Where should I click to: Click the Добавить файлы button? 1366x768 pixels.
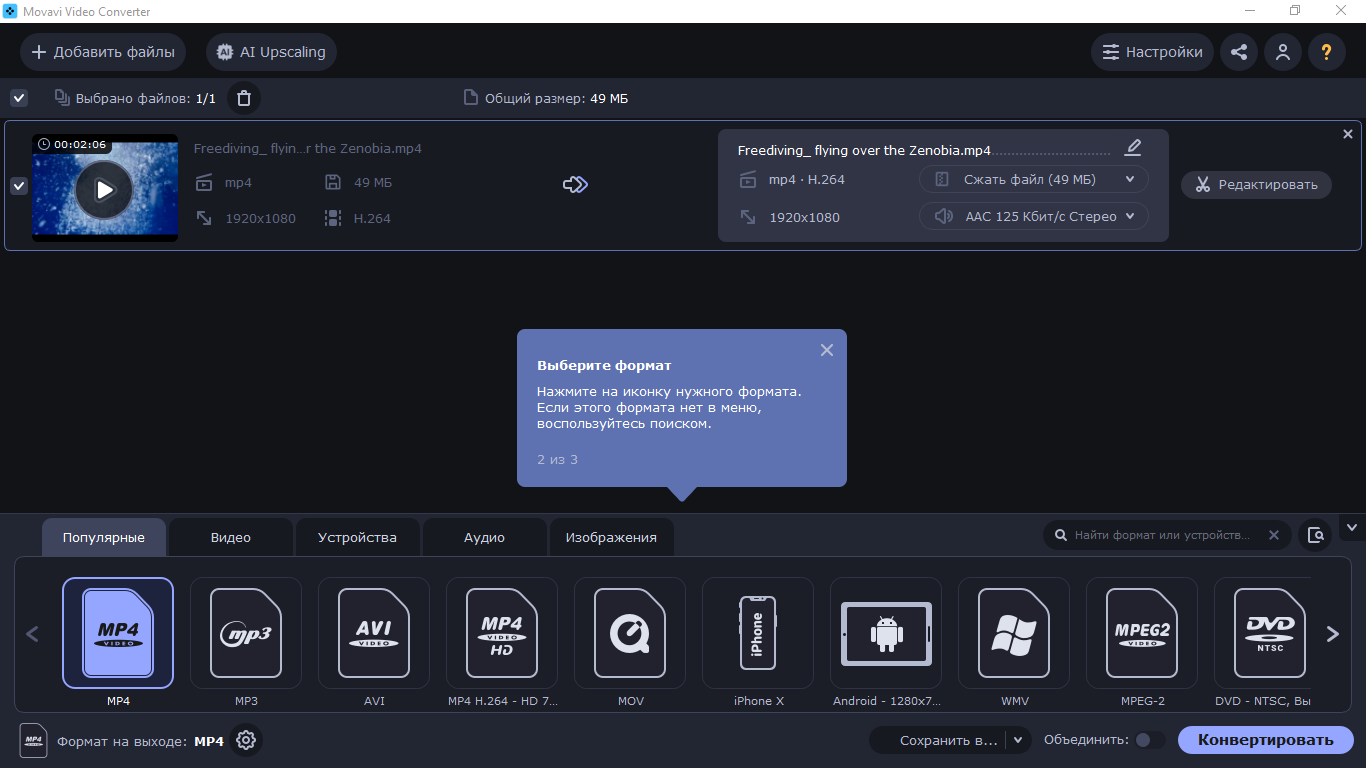pos(103,52)
